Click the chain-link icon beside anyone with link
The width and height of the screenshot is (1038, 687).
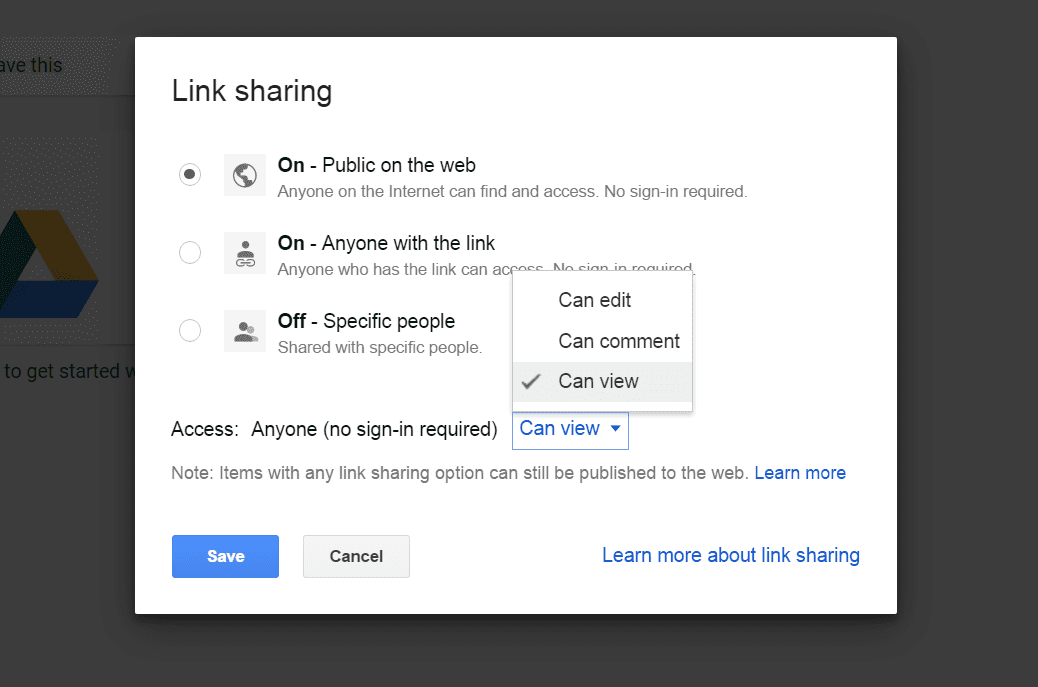244,252
